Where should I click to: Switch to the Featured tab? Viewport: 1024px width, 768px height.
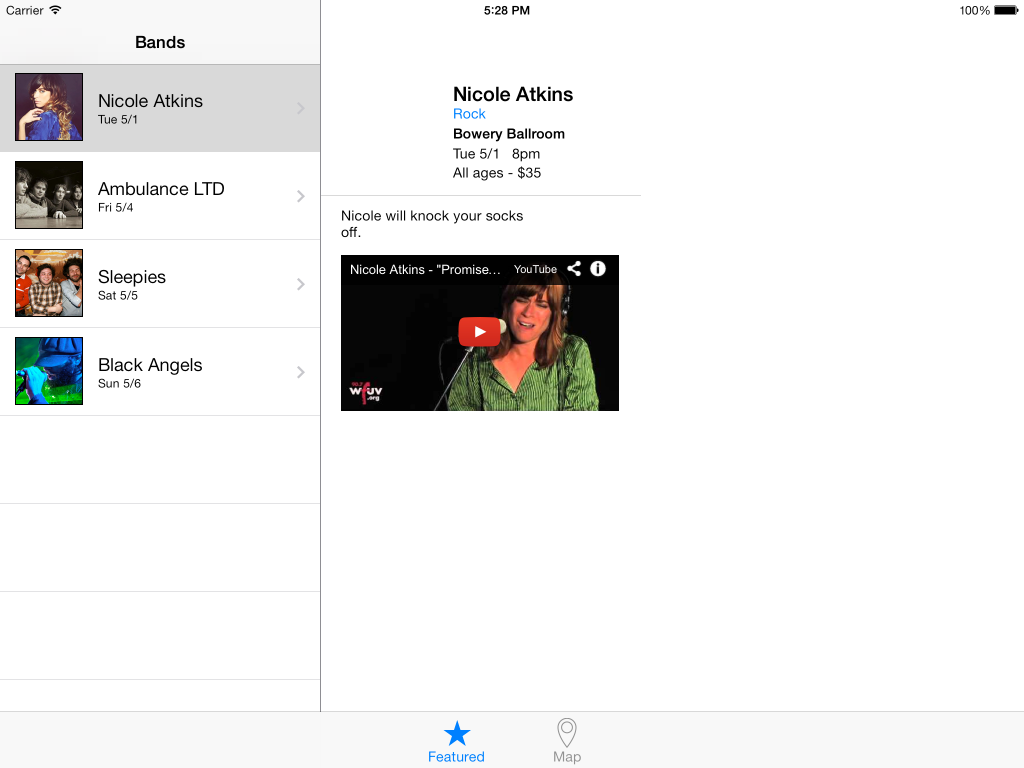coord(456,740)
